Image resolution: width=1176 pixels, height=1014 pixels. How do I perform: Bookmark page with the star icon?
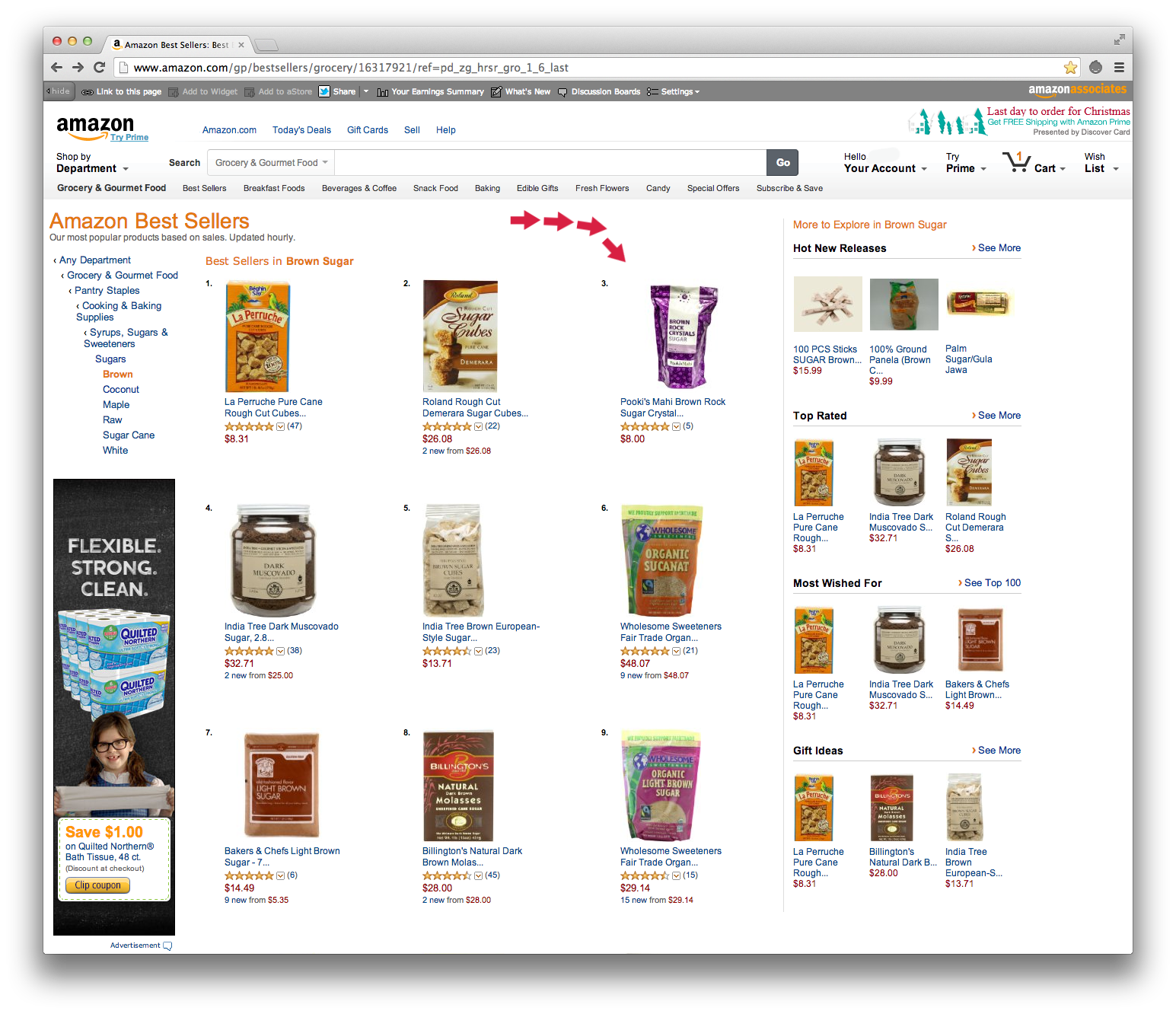tap(1070, 67)
